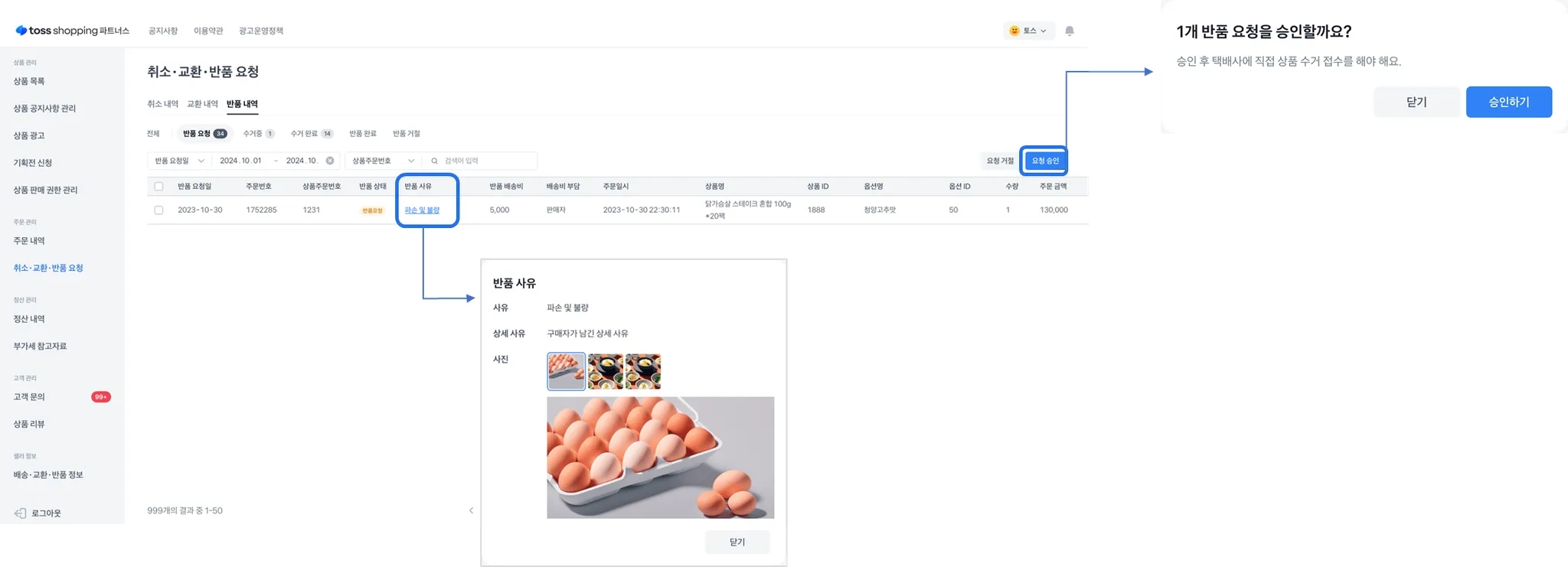Click the 반품요청 status badge in the row
The height and width of the screenshot is (567, 1568).
(372, 210)
